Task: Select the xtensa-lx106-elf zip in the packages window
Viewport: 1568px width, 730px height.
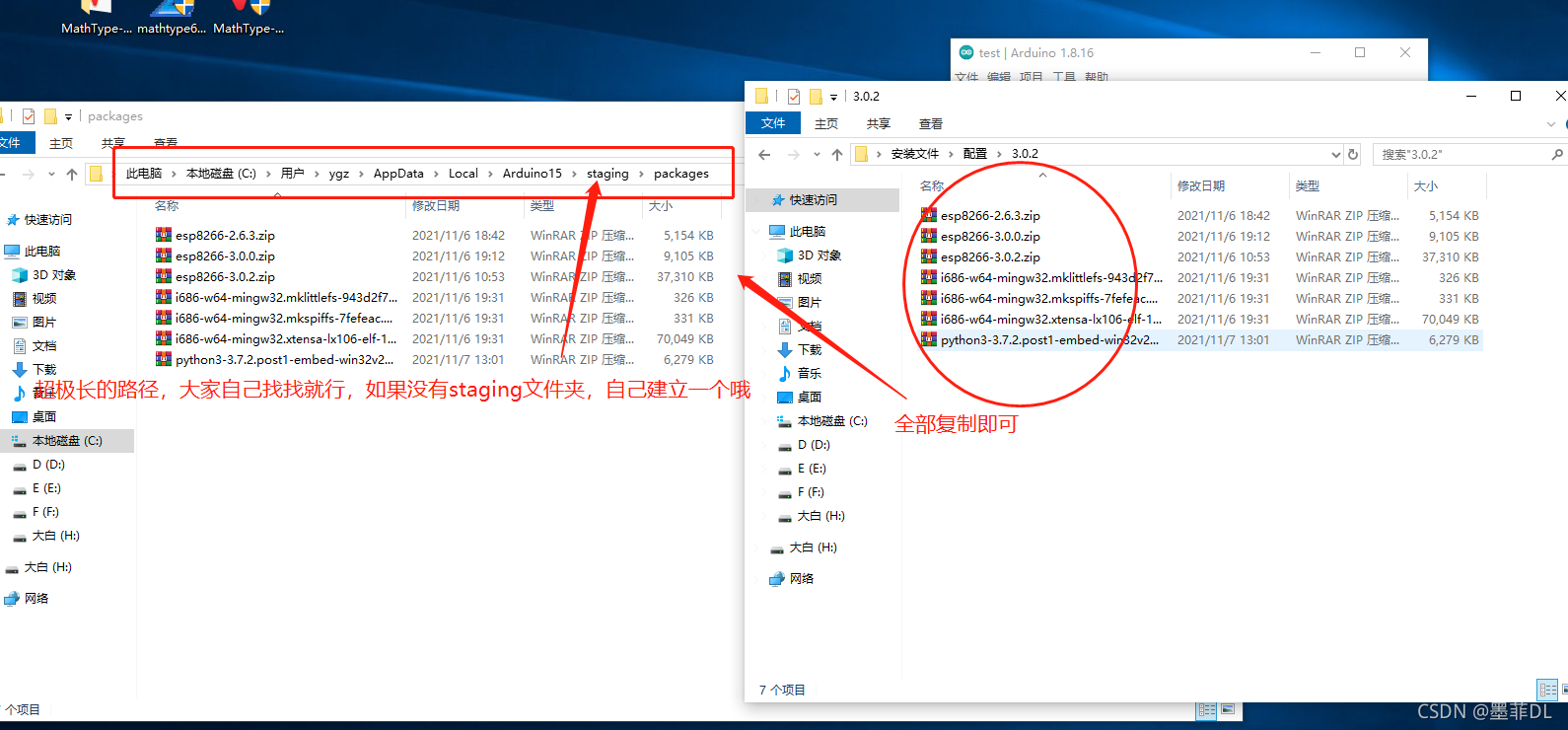Action: [x=286, y=339]
